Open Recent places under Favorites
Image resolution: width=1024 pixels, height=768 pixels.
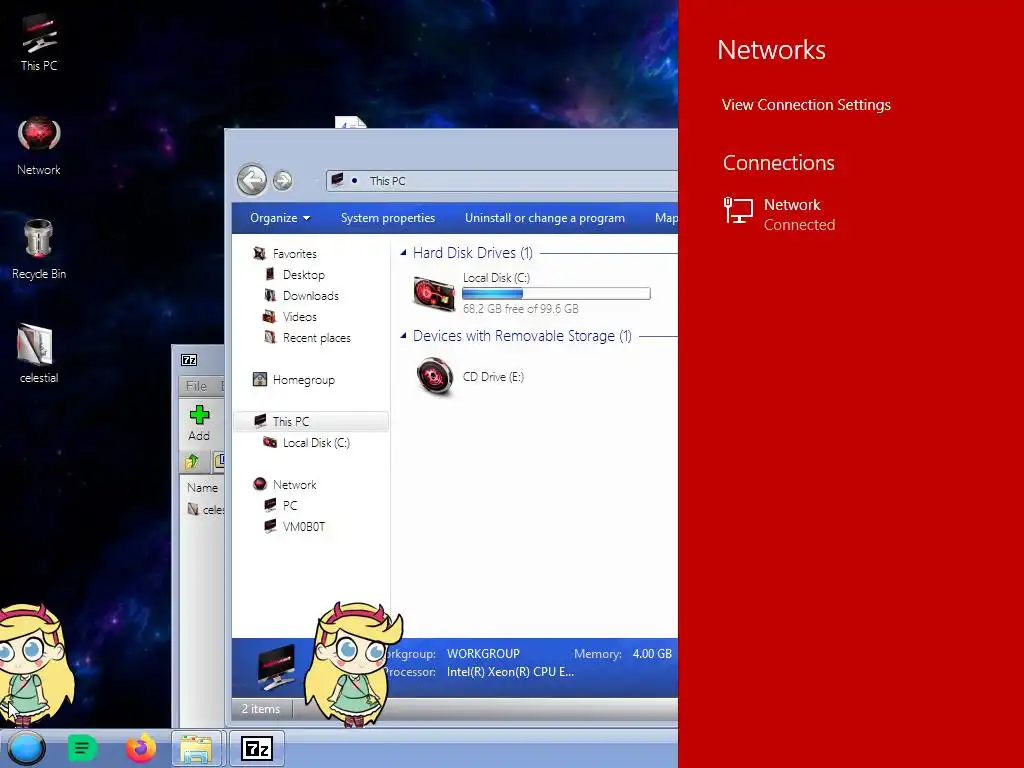click(316, 337)
